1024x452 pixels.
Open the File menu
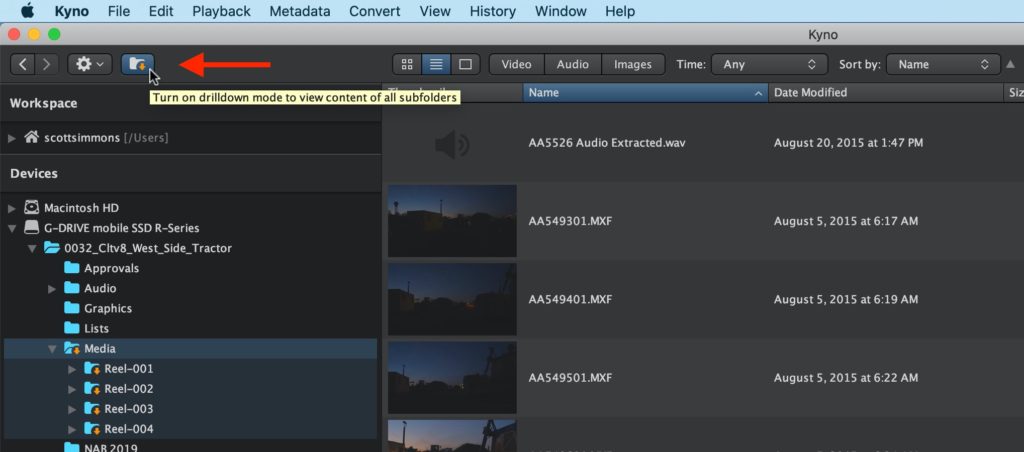tap(119, 11)
